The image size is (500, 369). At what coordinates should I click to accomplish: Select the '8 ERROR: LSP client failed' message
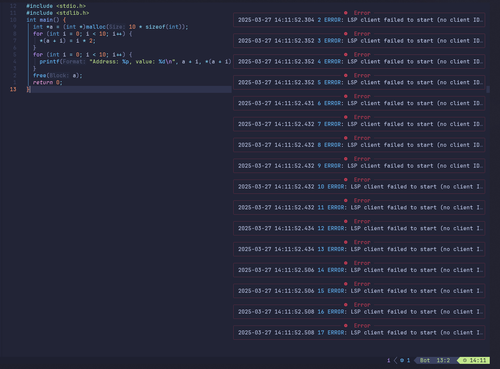360,145
